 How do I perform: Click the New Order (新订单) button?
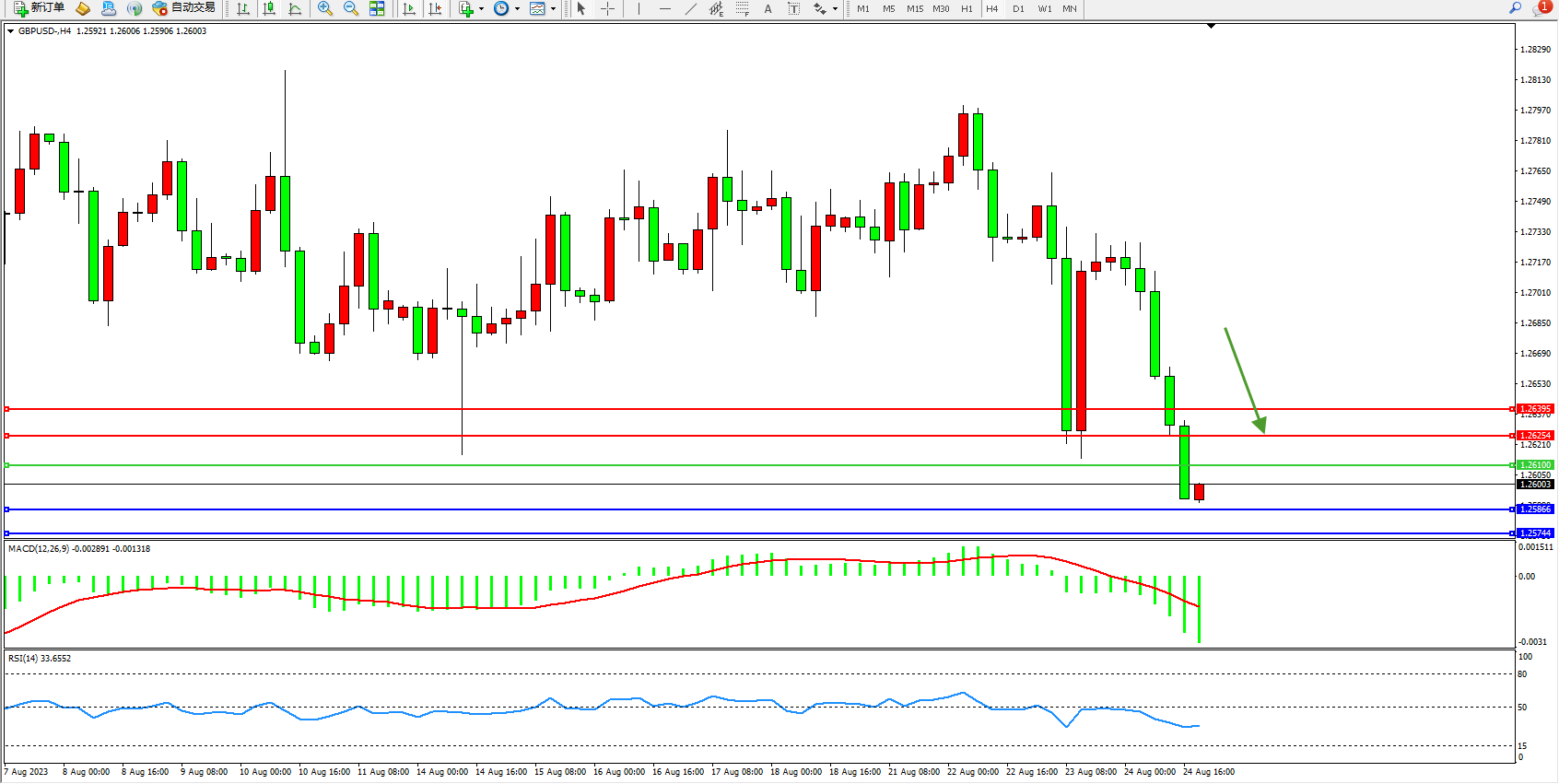[x=39, y=8]
